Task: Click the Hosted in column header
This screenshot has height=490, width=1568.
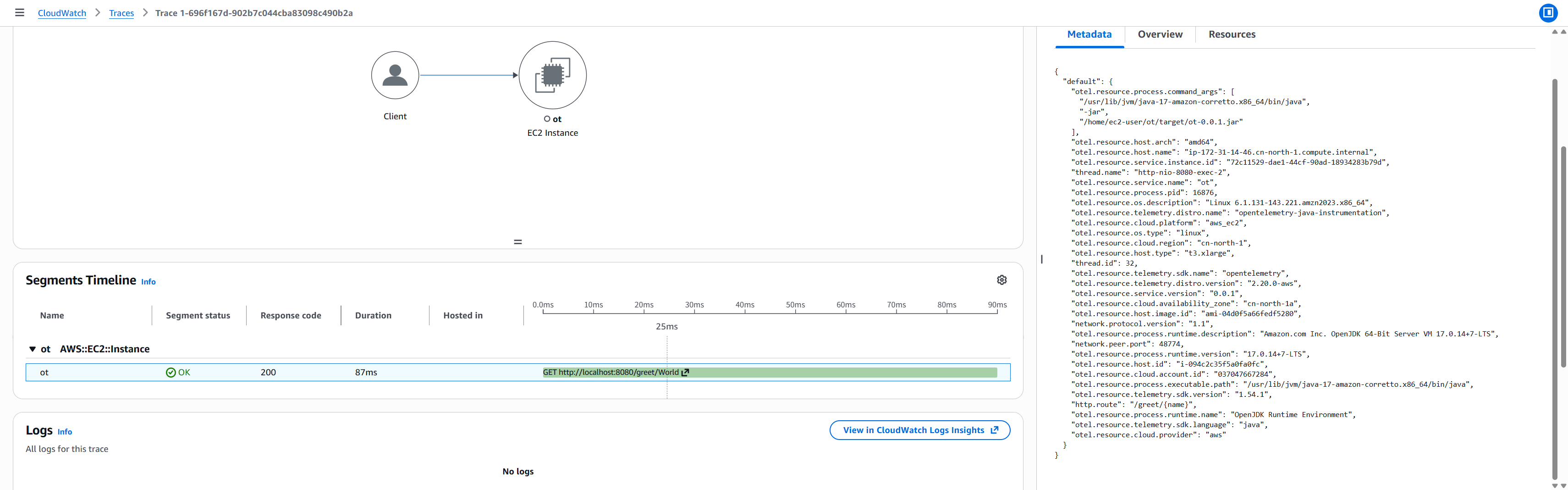Action: pos(462,316)
